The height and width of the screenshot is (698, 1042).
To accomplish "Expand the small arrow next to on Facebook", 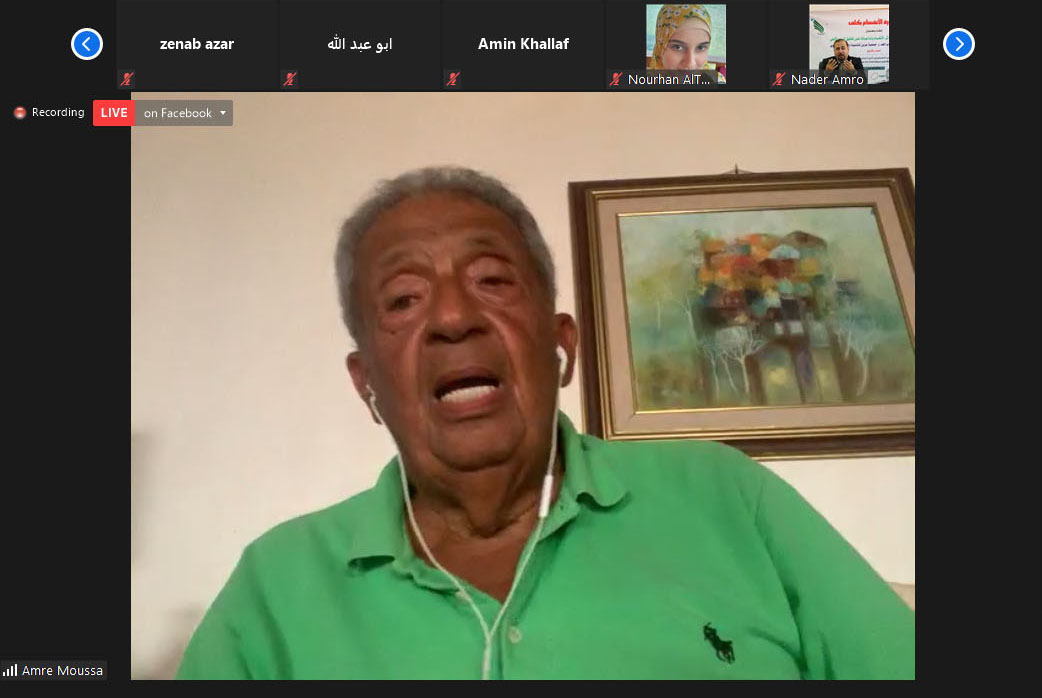I will click(x=223, y=113).
